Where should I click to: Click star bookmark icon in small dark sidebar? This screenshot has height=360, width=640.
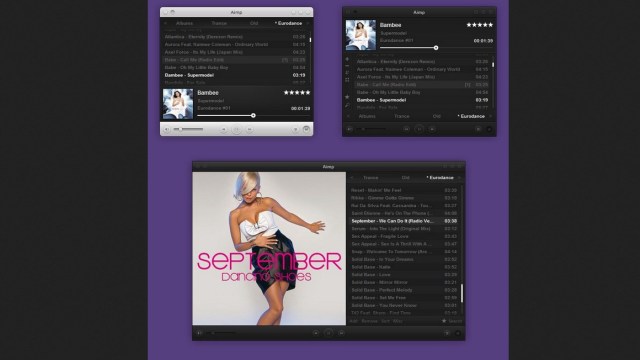[347, 97]
